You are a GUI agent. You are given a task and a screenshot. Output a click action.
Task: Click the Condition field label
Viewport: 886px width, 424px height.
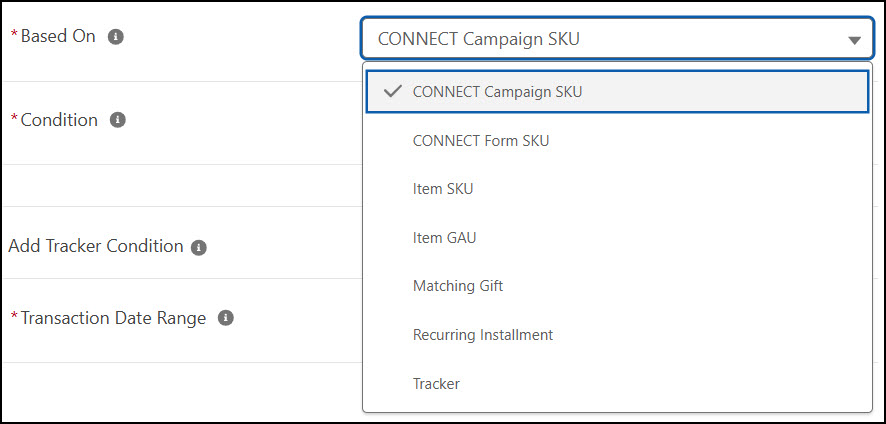[59, 120]
